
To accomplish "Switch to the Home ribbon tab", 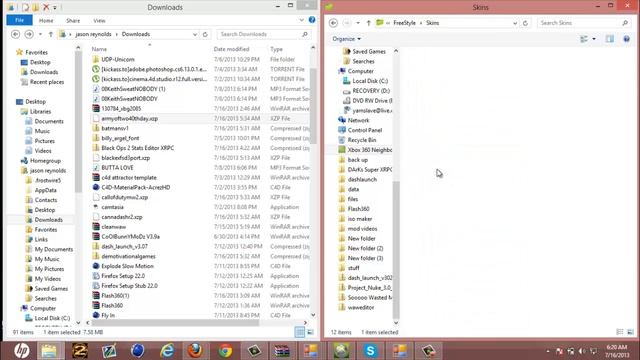I will click(46, 20).
